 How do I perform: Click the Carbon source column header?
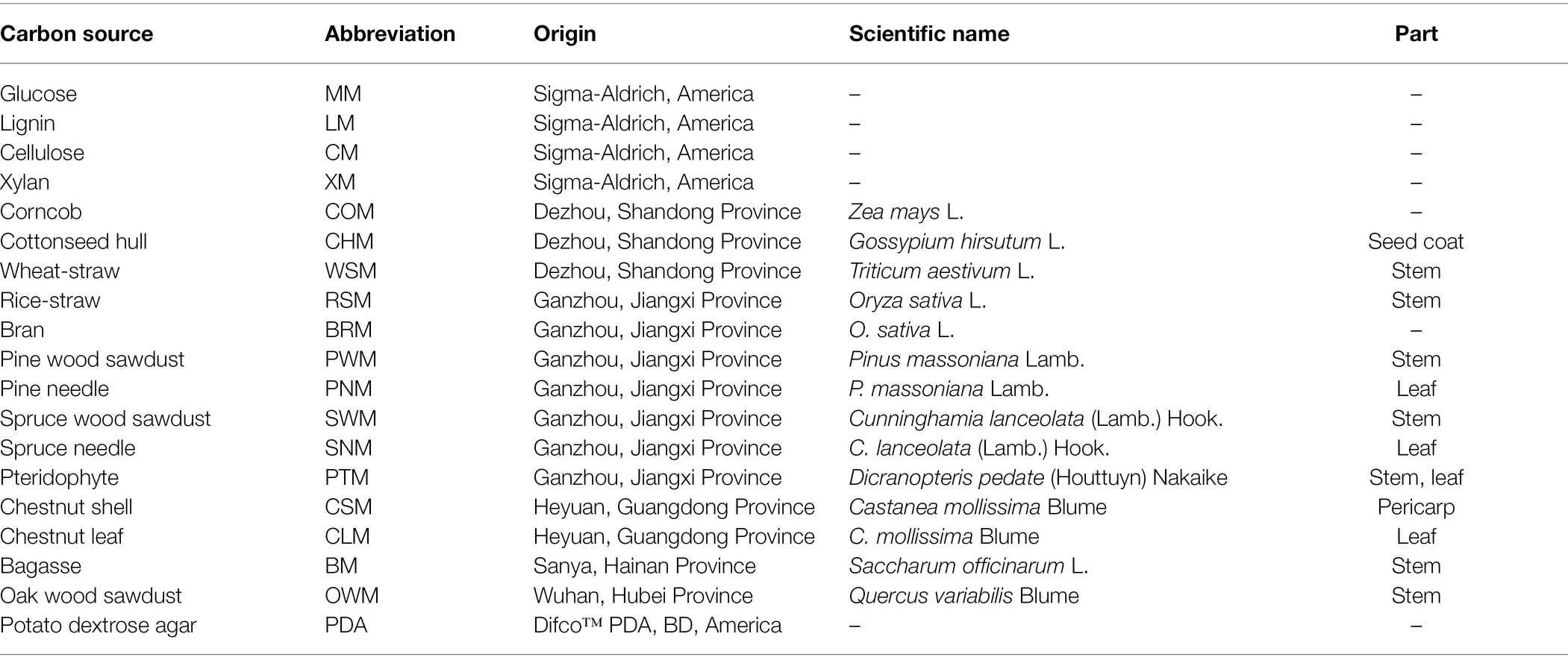click(77, 34)
